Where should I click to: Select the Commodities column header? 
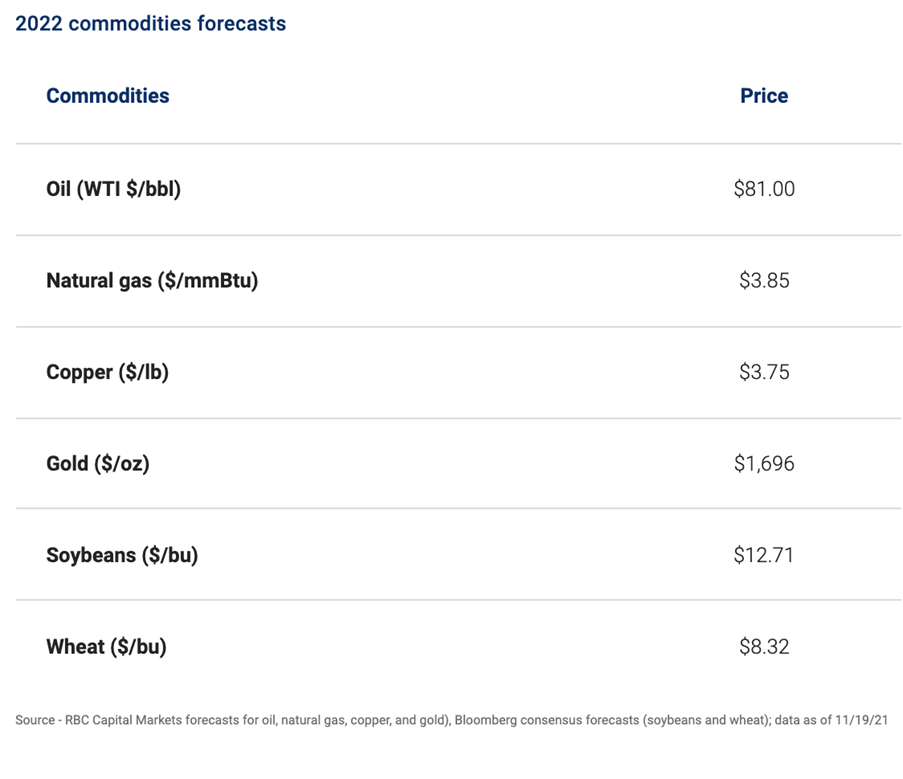click(x=108, y=96)
